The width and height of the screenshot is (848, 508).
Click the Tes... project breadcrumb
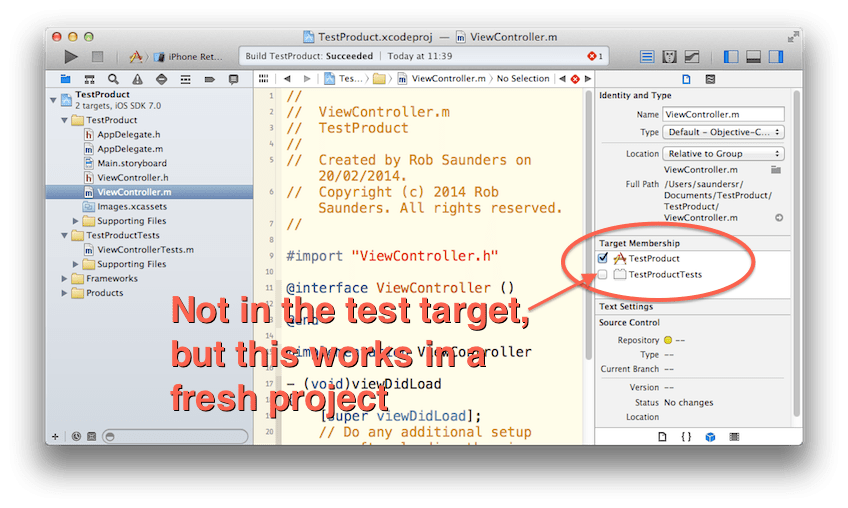343,79
